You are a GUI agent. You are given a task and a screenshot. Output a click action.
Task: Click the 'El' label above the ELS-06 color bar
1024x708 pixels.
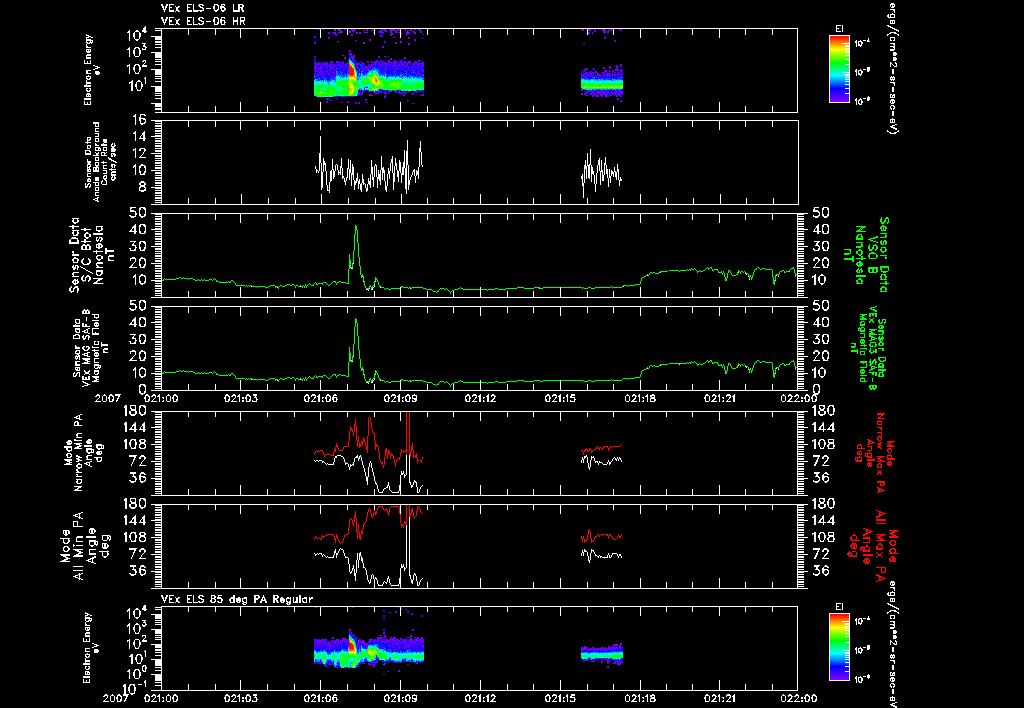(839, 29)
